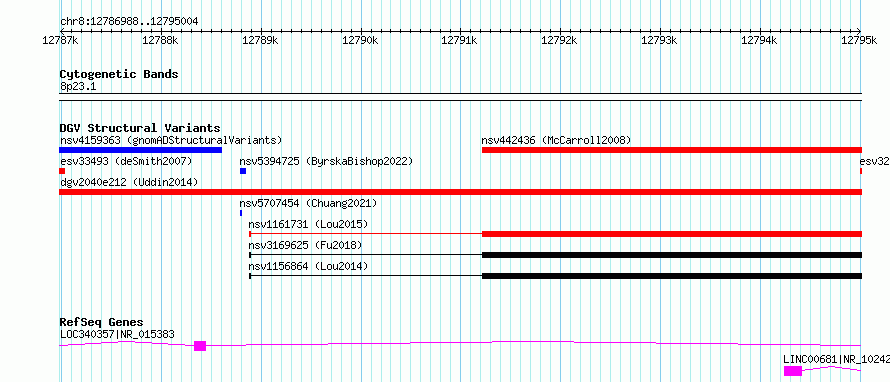Select the nsv5394725 blue square marker

(243, 171)
